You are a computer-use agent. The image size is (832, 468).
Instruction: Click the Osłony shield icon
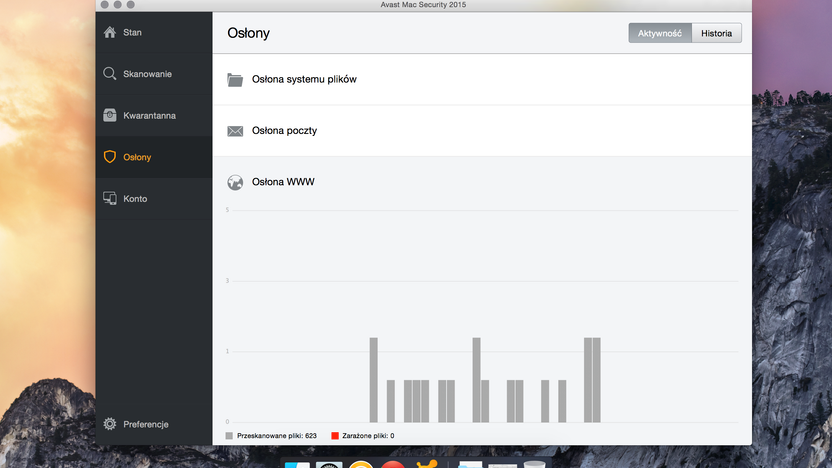tap(110, 157)
